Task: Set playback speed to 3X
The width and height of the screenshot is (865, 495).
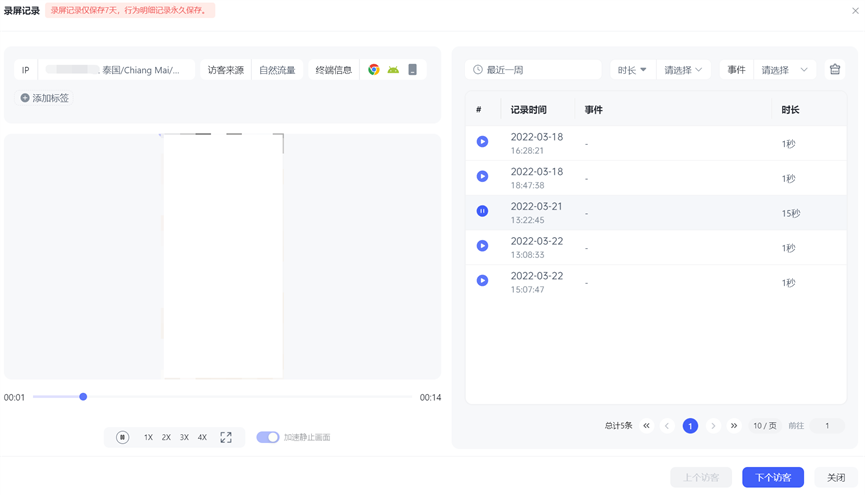Action: (184, 437)
